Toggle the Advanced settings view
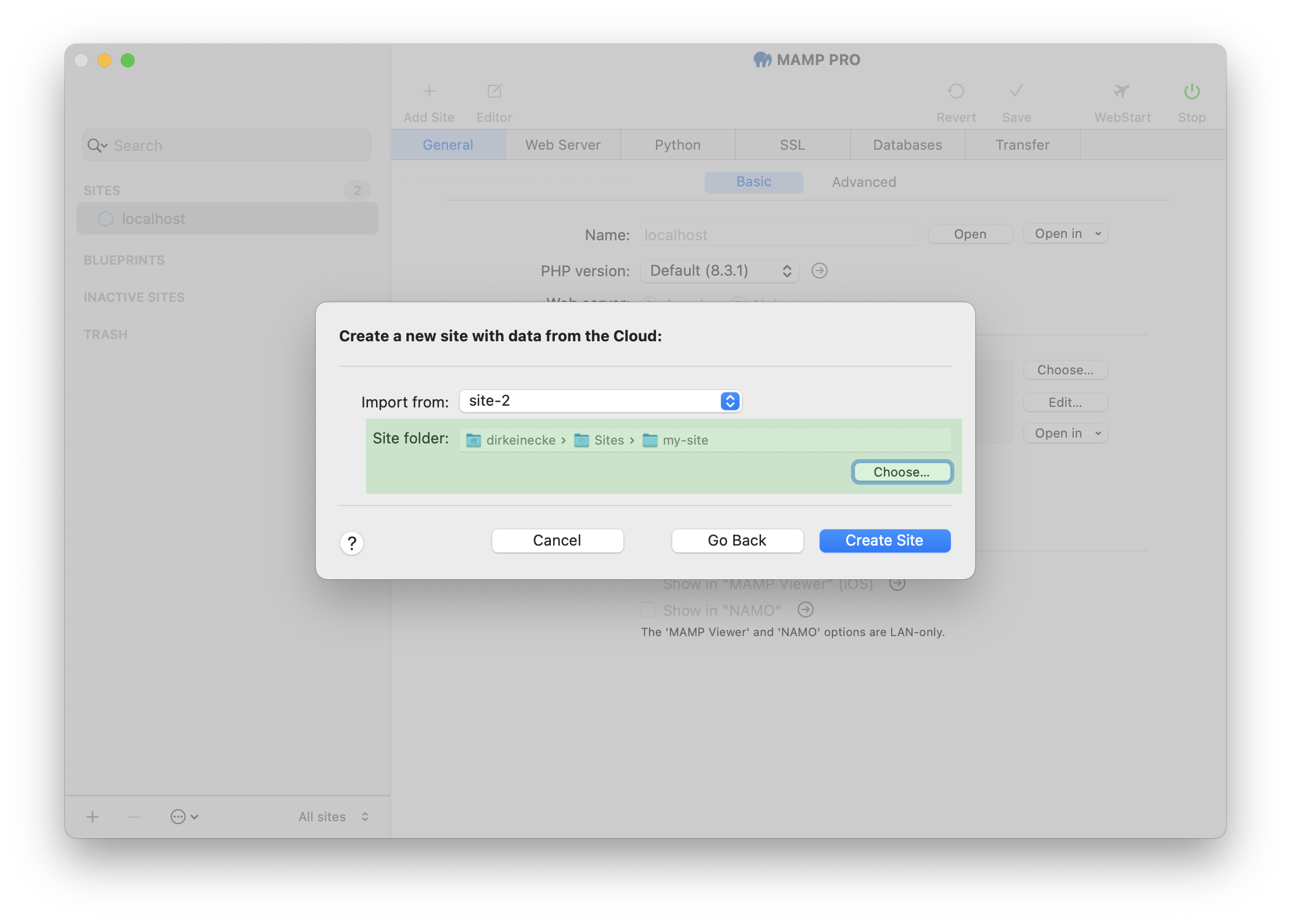Viewport: 1291px width, 924px height. point(863,181)
